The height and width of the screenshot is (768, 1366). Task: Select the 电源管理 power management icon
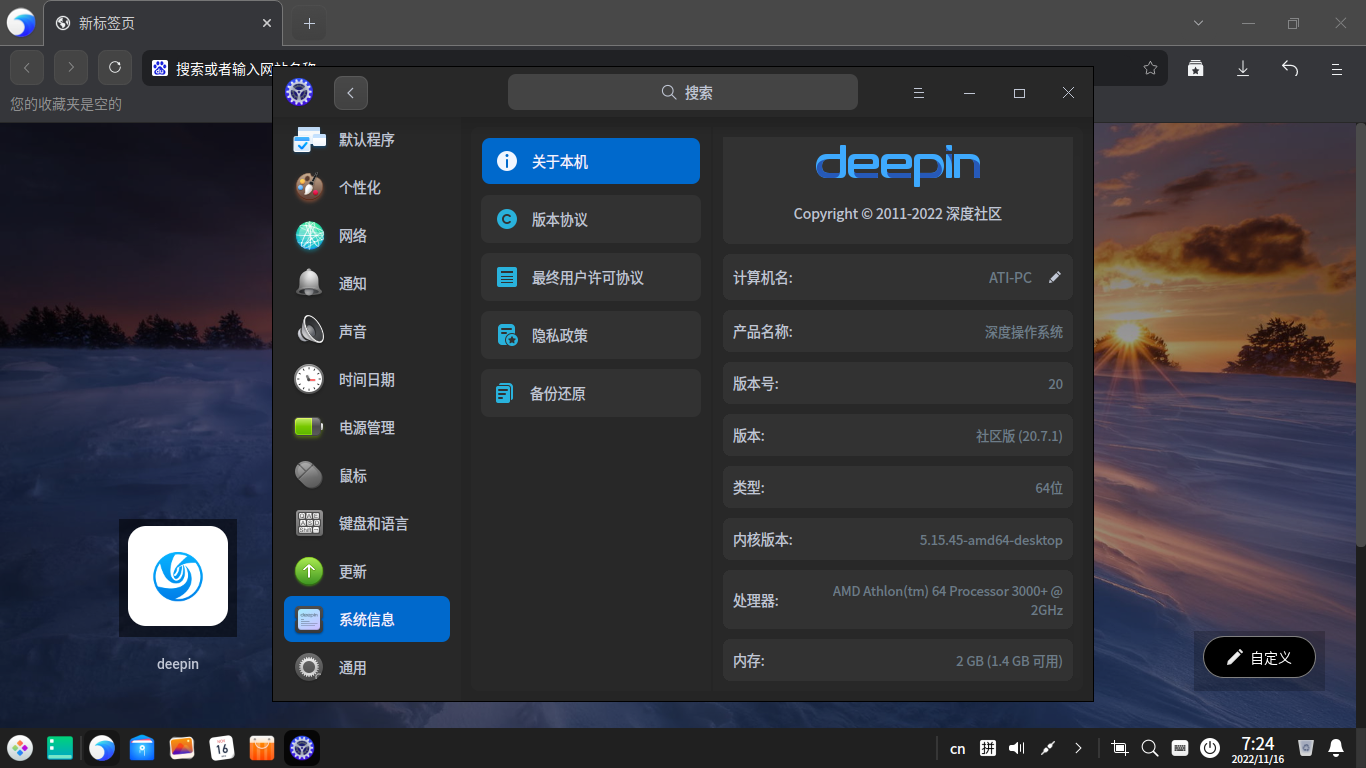coord(310,427)
